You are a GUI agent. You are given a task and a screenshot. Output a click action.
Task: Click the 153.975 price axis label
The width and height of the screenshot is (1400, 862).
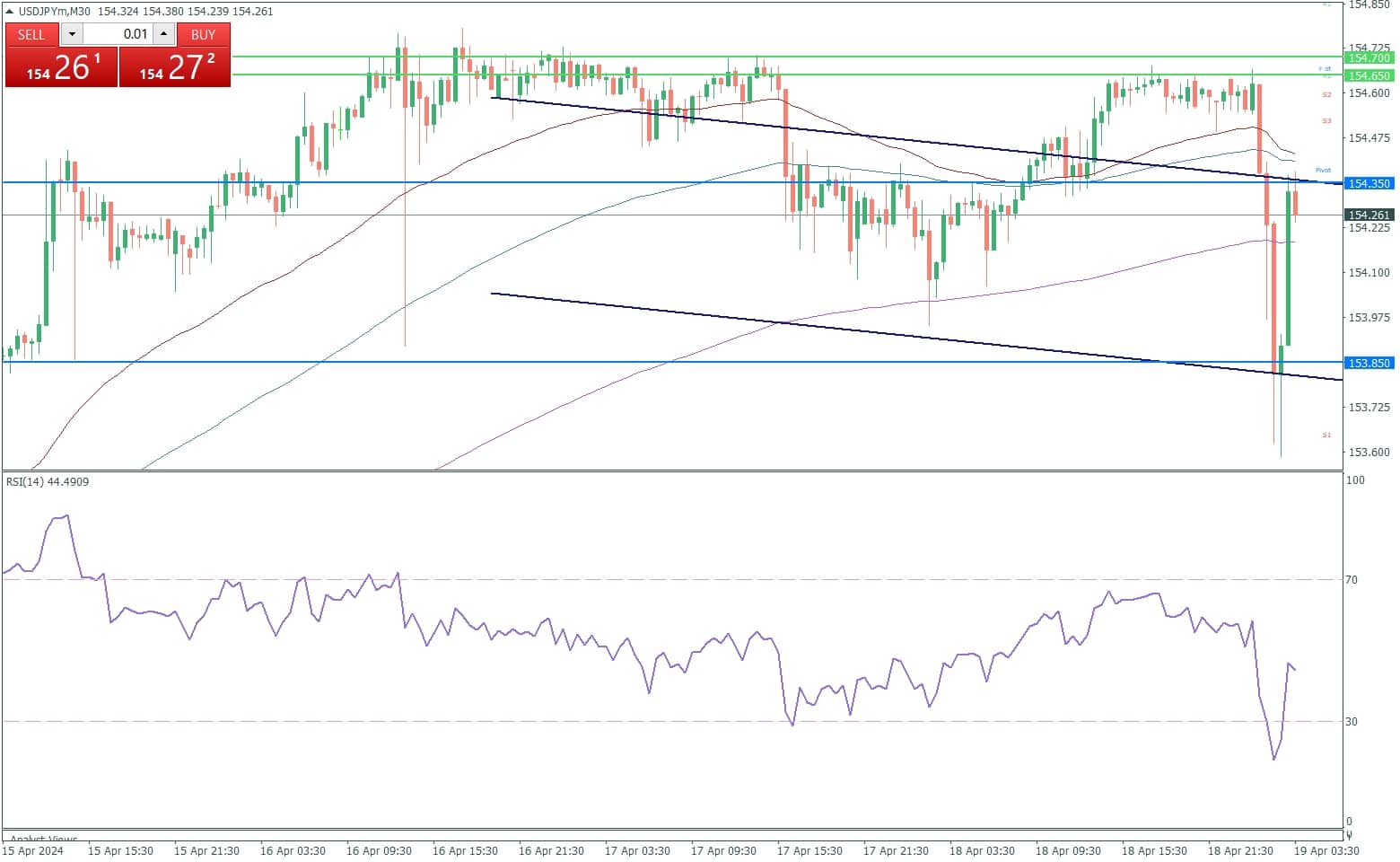pyautogui.click(x=1369, y=318)
